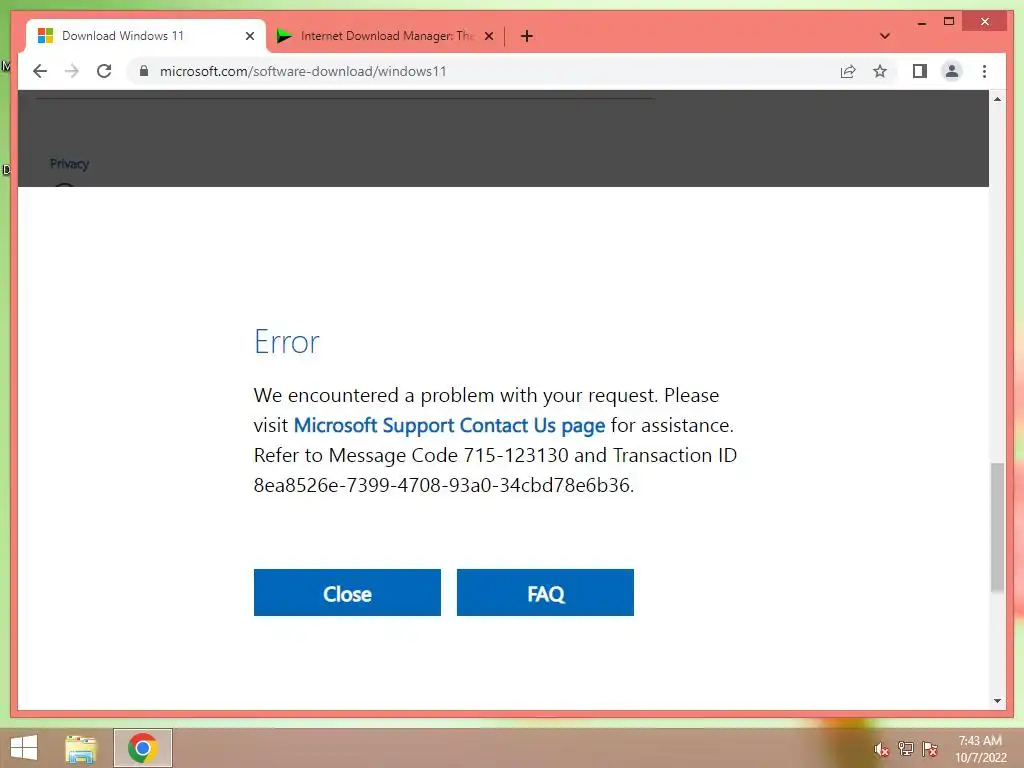Expand the tab search dropdown chevron
The image size is (1024, 768).
click(x=885, y=36)
